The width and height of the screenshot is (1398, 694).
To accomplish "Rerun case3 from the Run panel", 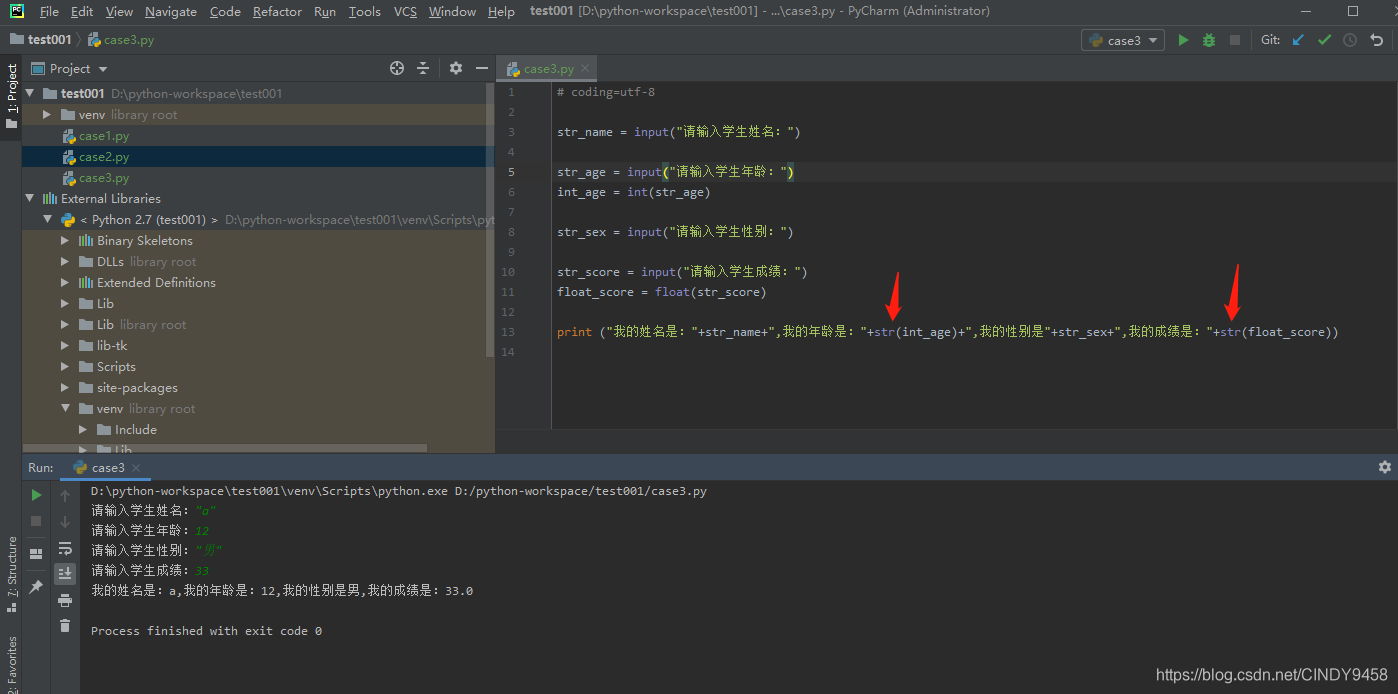I will [x=36, y=495].
